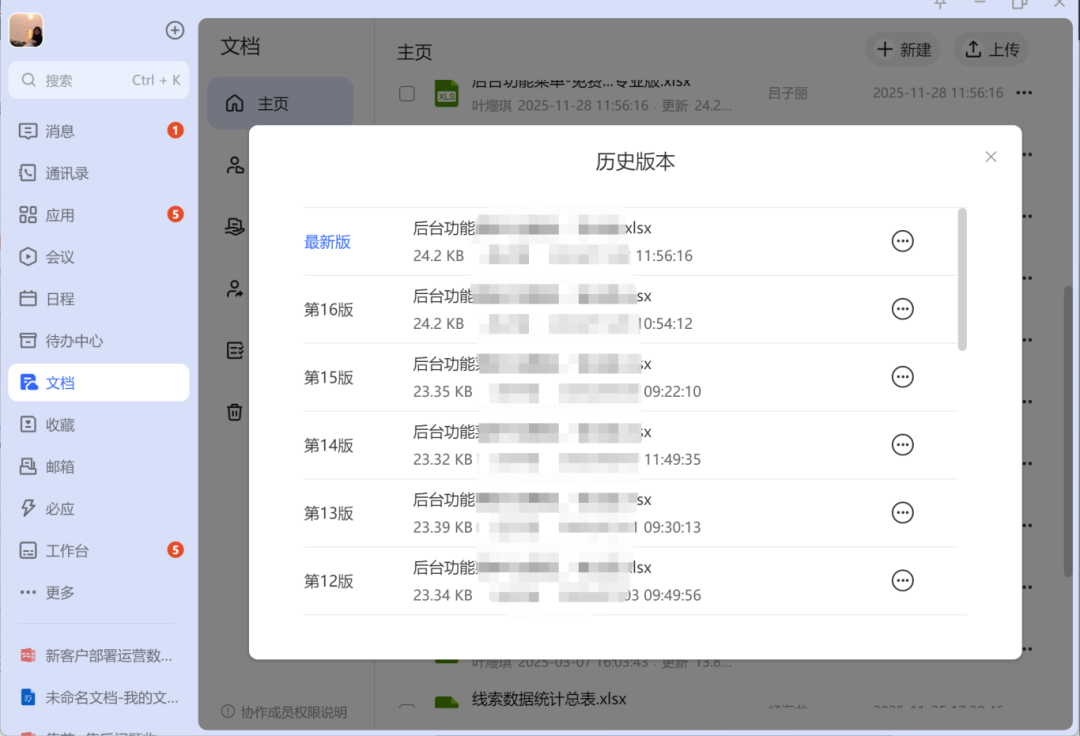Open the more-options menu for 最新版
This screenshot has width=1080, height=736.
902,241
